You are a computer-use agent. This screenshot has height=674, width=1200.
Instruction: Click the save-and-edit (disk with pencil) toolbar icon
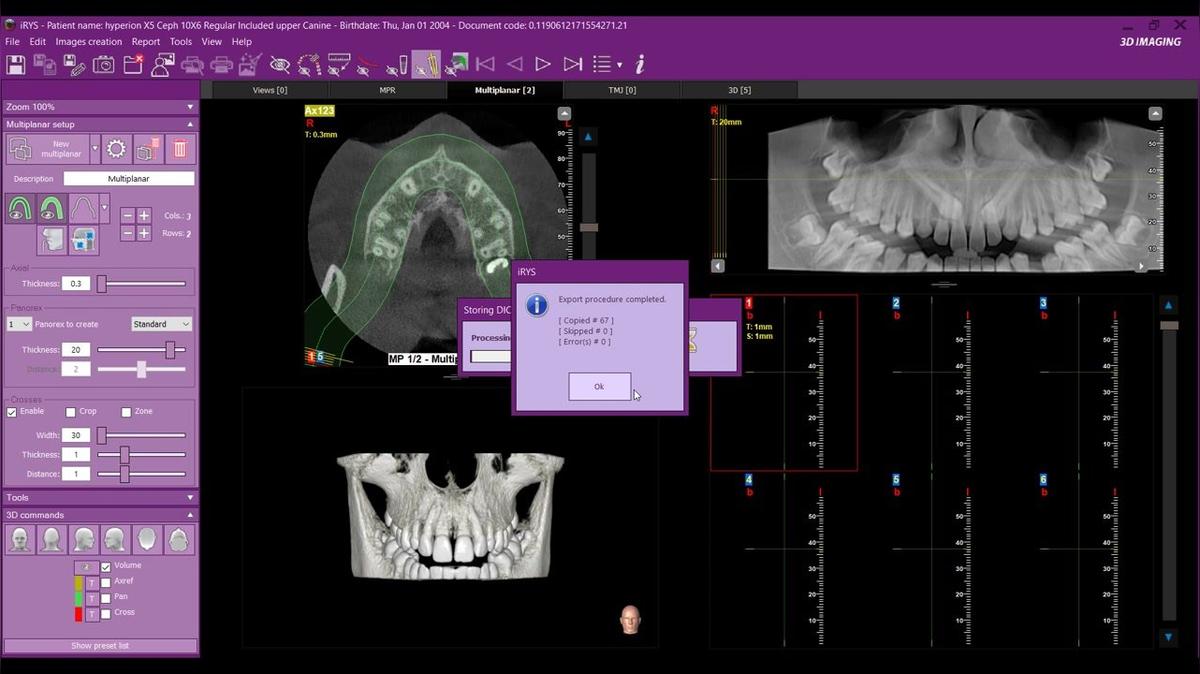coord(74,64)
